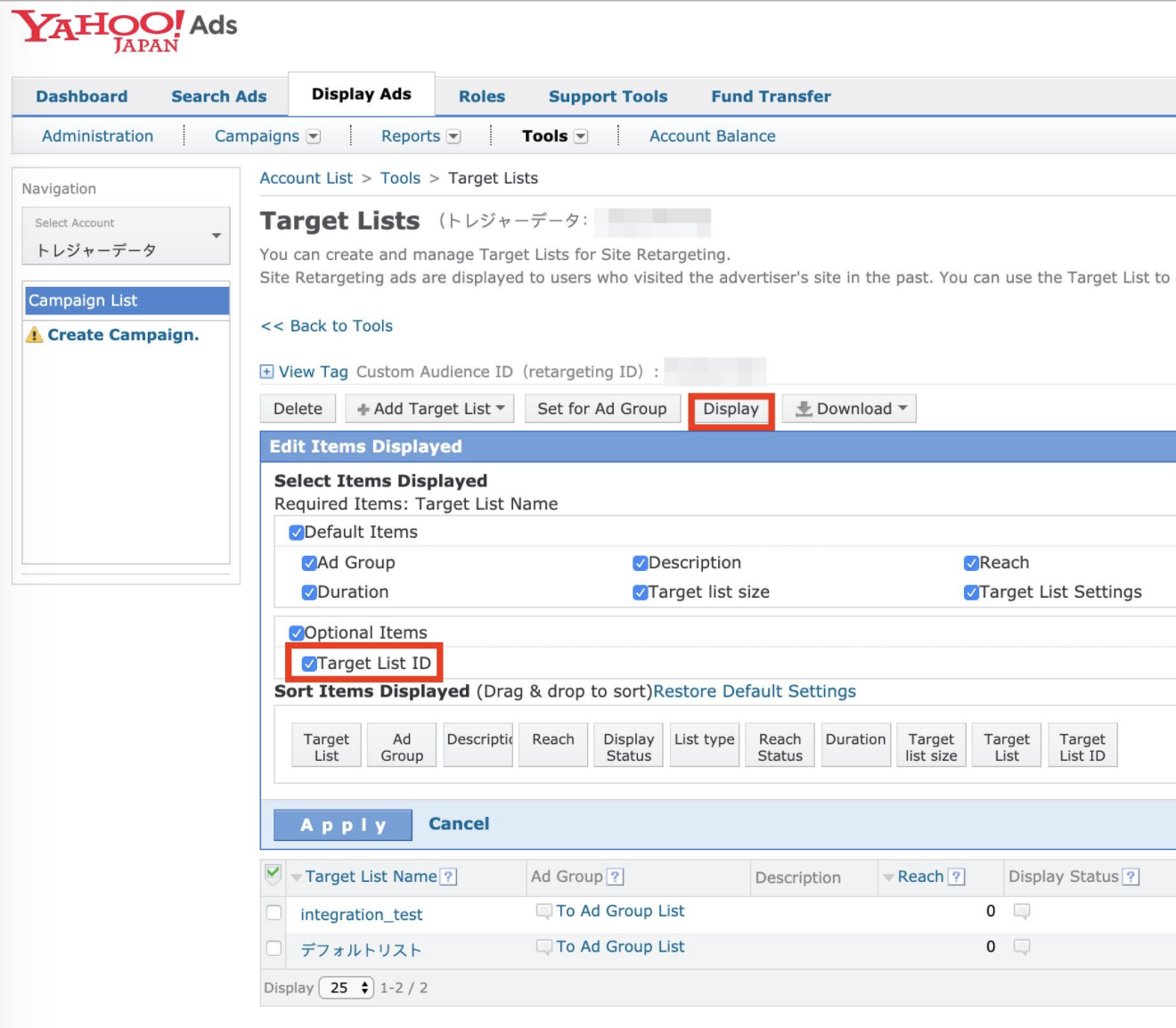This screenshot has width=1176, height=1028.
Task: Click the Duration sort item tile
Action: point(855,745)
